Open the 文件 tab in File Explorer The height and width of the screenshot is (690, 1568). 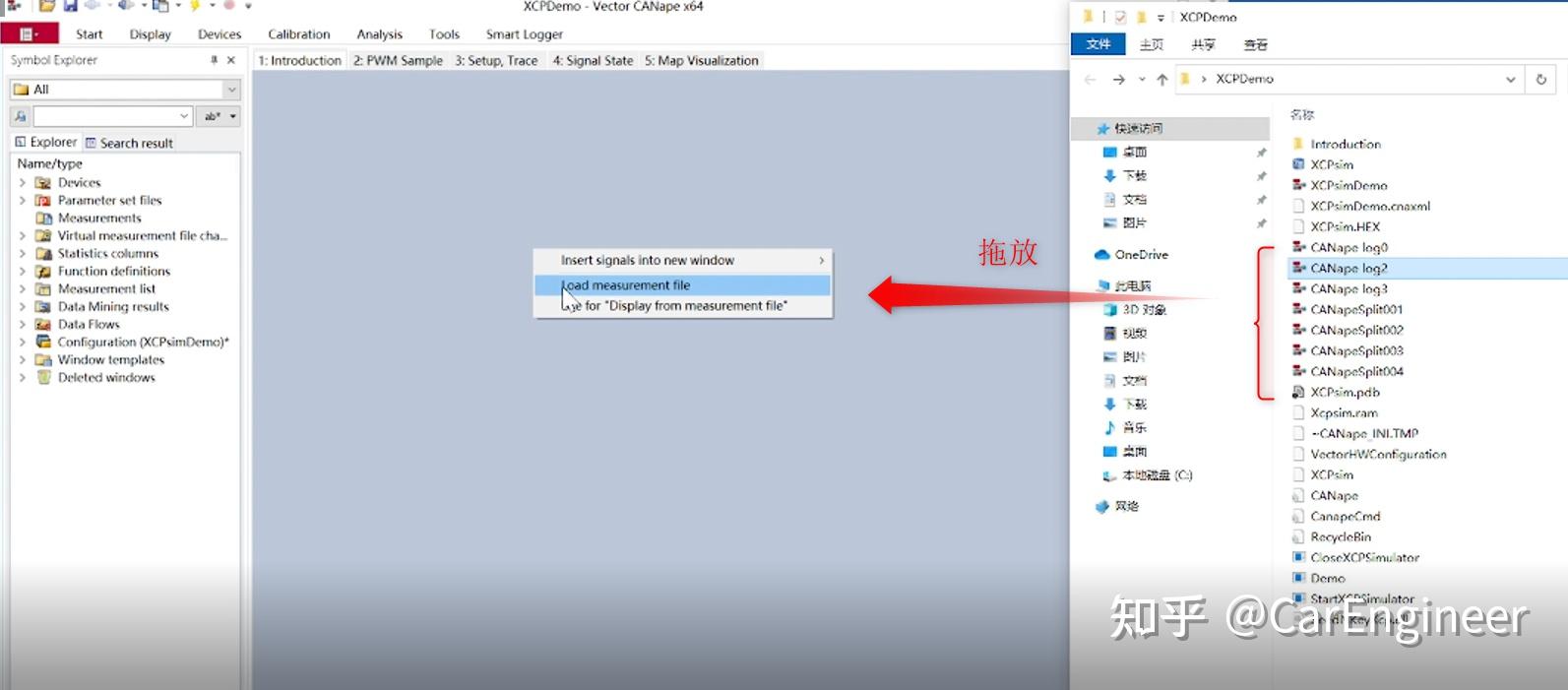tap(1098, 44)
